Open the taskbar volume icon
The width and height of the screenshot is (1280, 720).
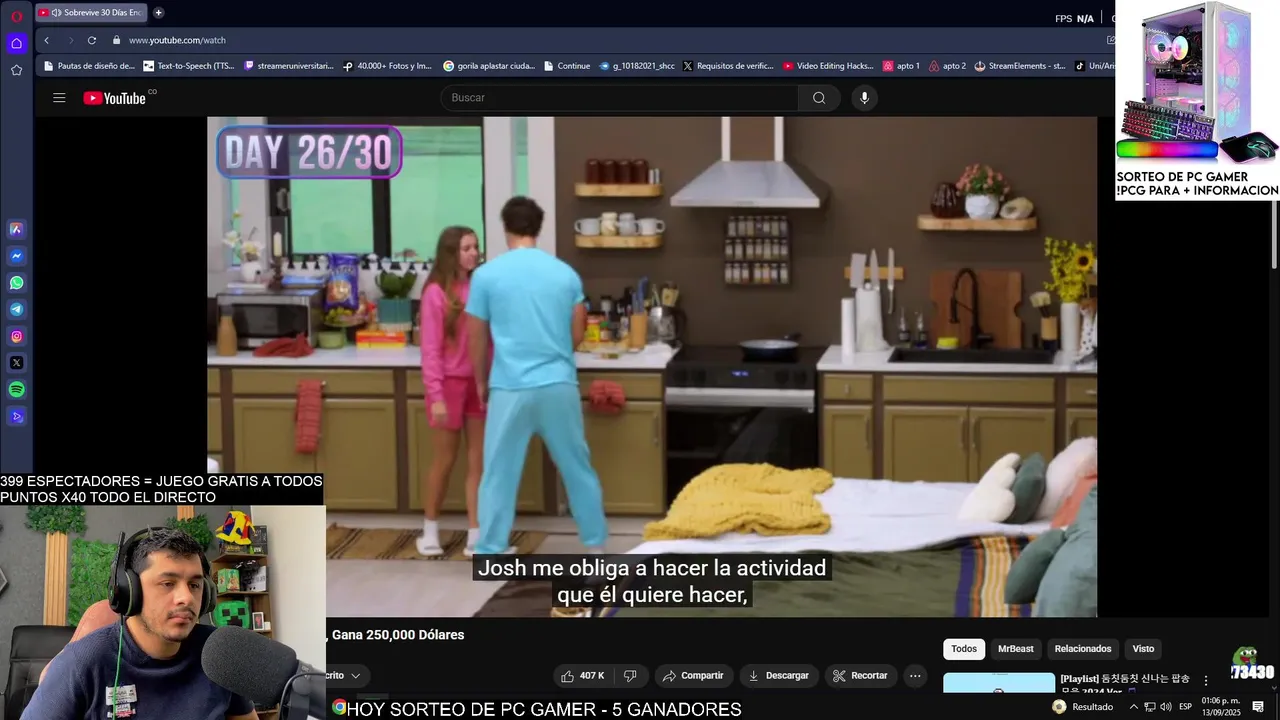(1166, 707)
